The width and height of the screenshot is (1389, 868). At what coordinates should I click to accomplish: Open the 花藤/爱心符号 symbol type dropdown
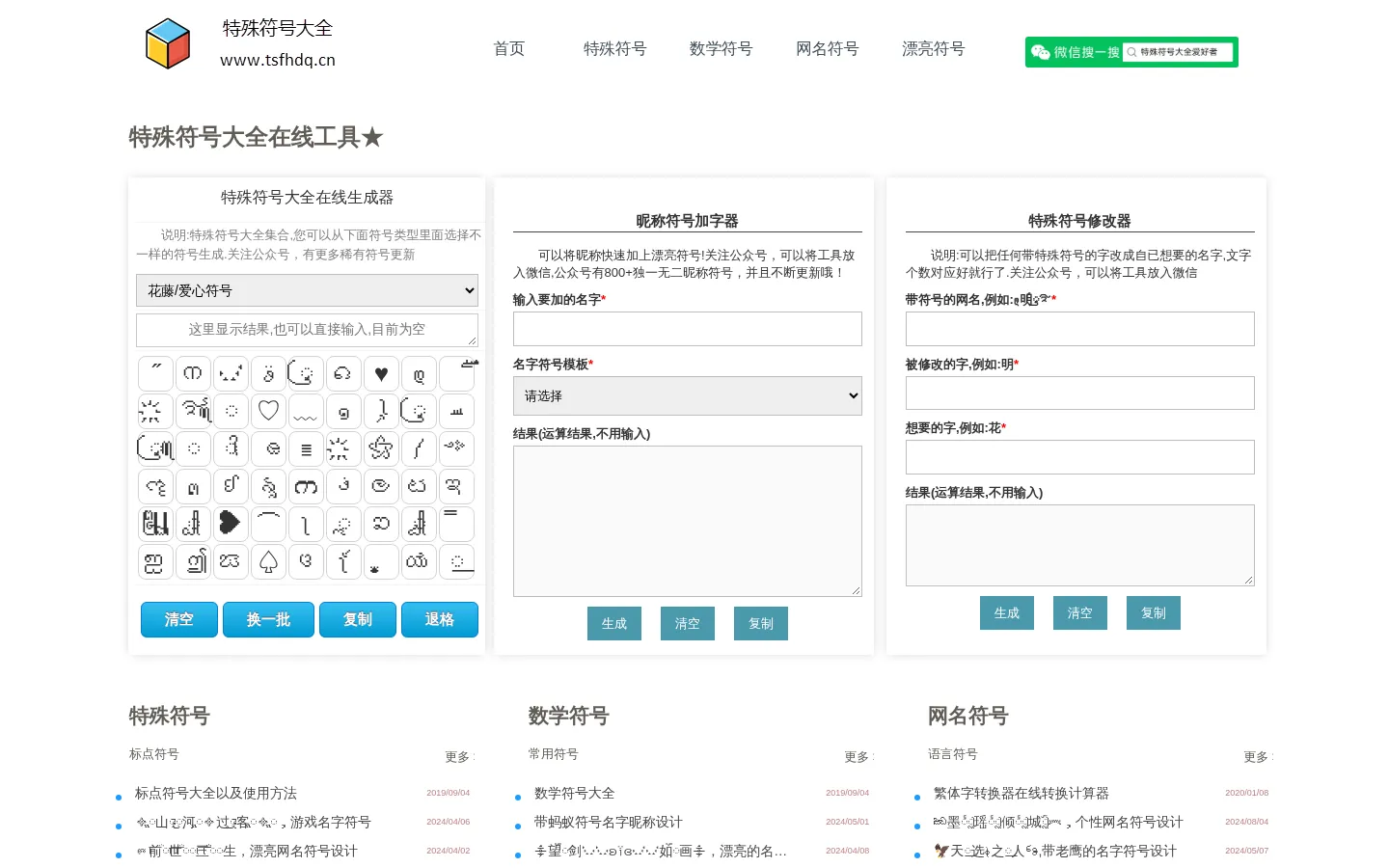tap(307, 290)
